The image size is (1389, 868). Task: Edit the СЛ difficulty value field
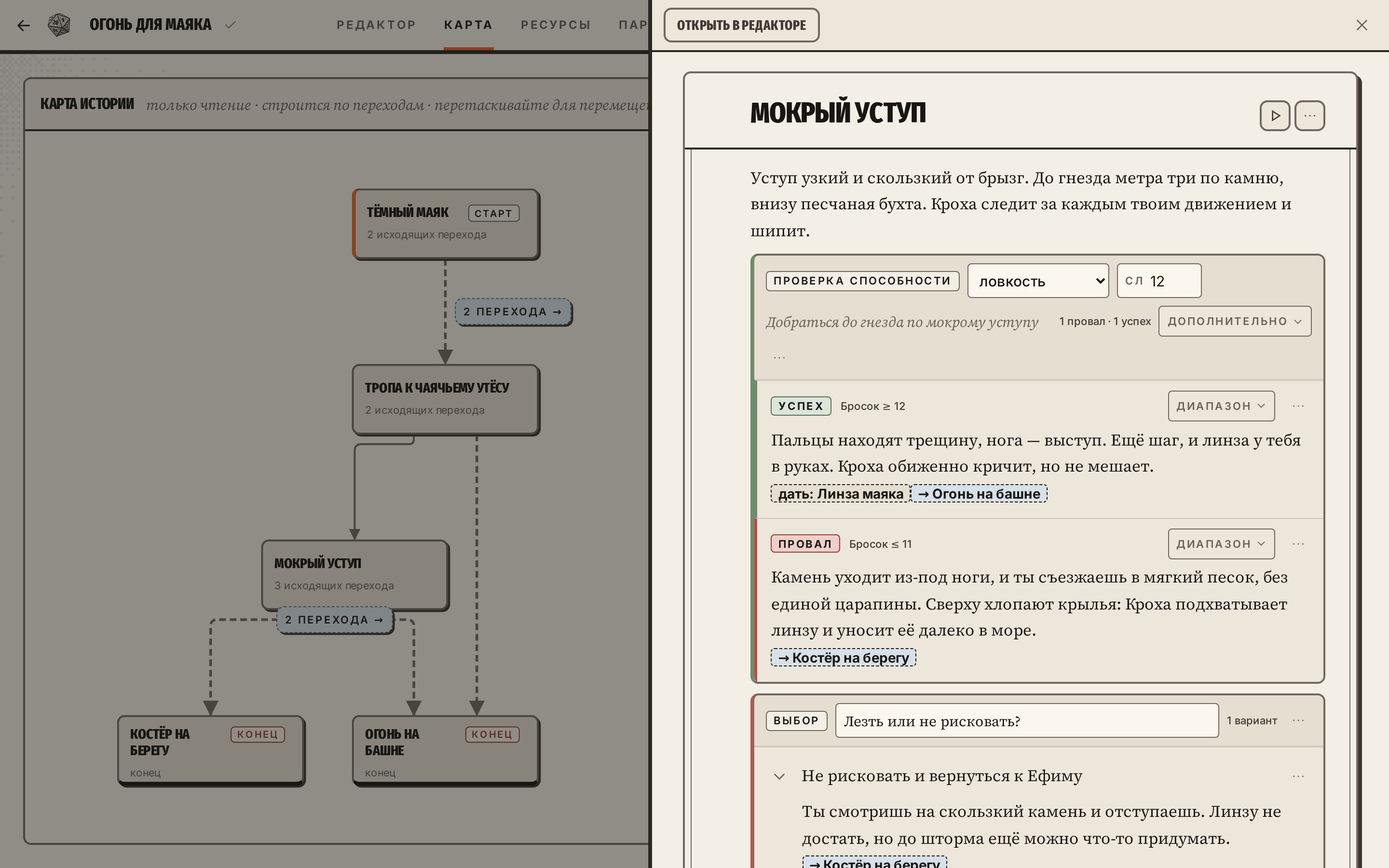click(1159, 281)
